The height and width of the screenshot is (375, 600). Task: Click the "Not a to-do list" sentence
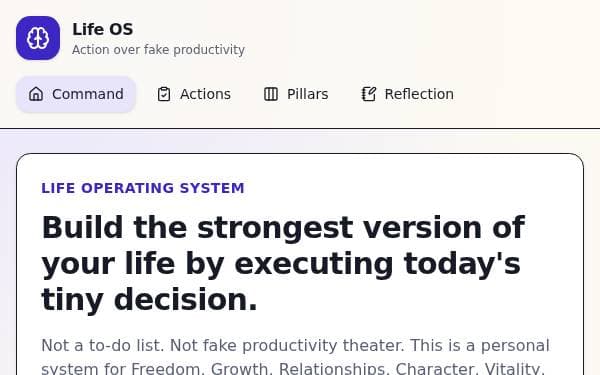click(x=103, y=346)
